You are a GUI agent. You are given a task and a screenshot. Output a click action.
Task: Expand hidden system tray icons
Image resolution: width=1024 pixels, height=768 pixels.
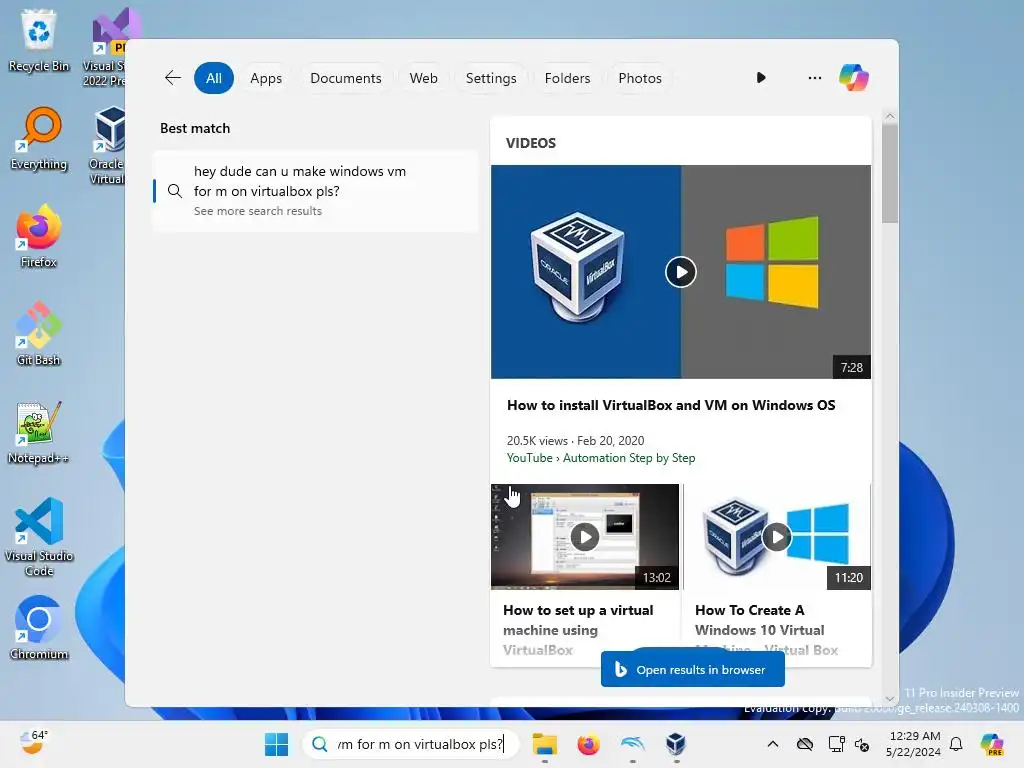click(x=773, y=744)
